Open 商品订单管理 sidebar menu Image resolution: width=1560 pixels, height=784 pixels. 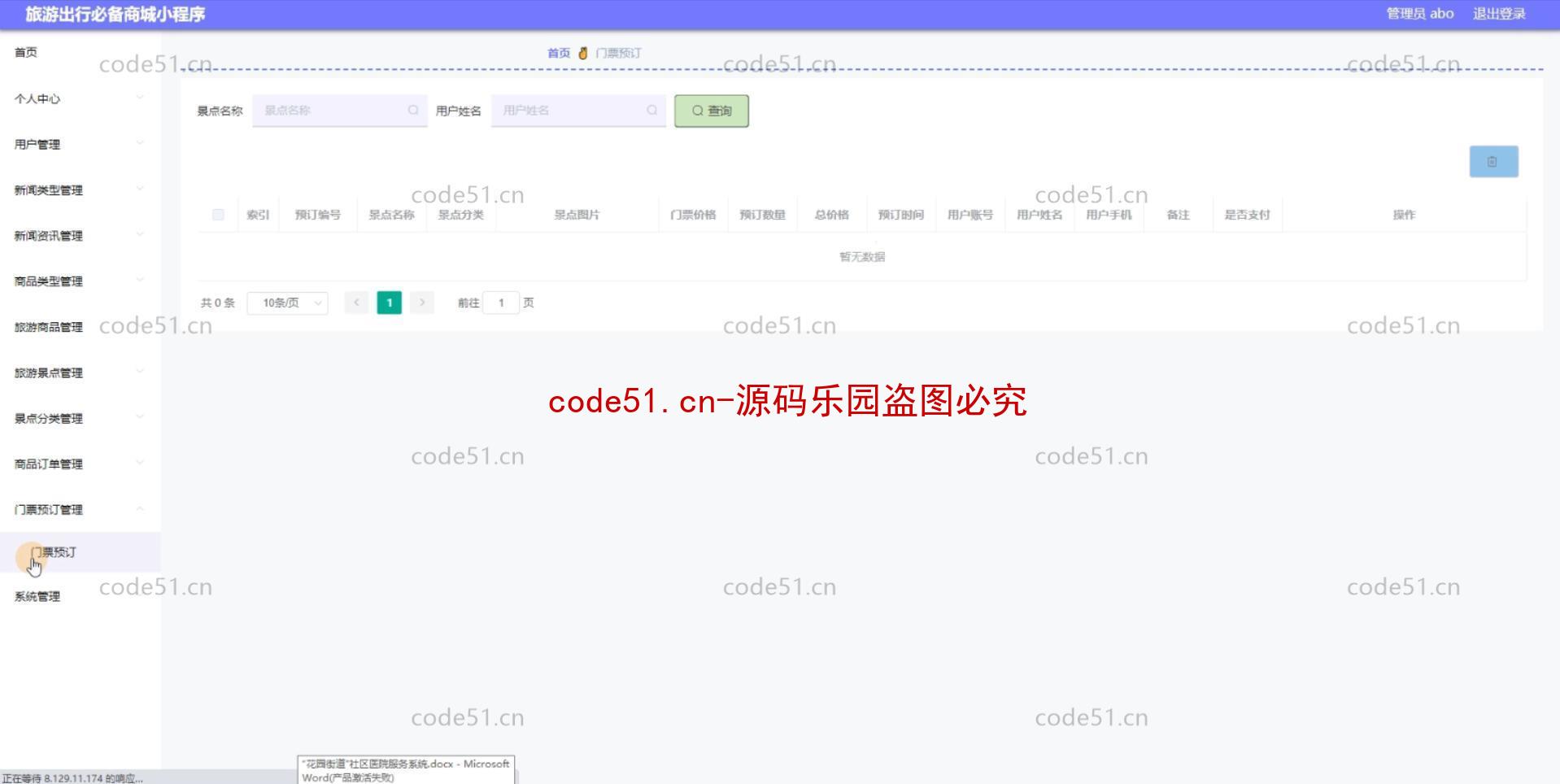(80, 464)
